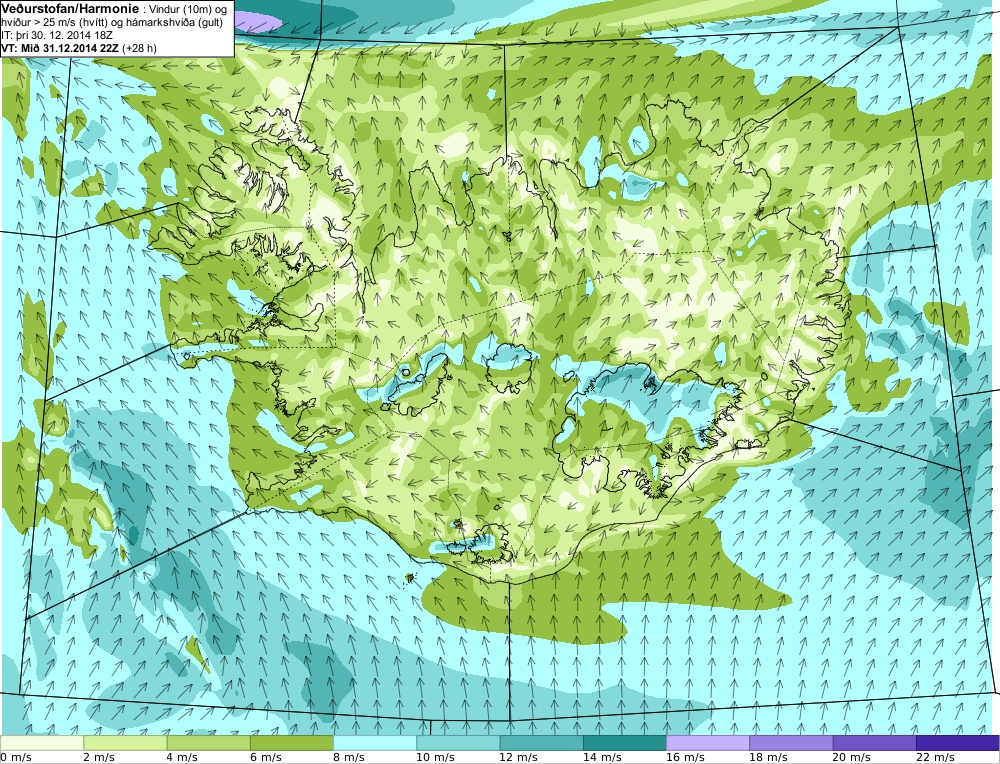Click the 'VT: Mið 31.12.2014 22Z' valid time

click(x=60, y=48)
